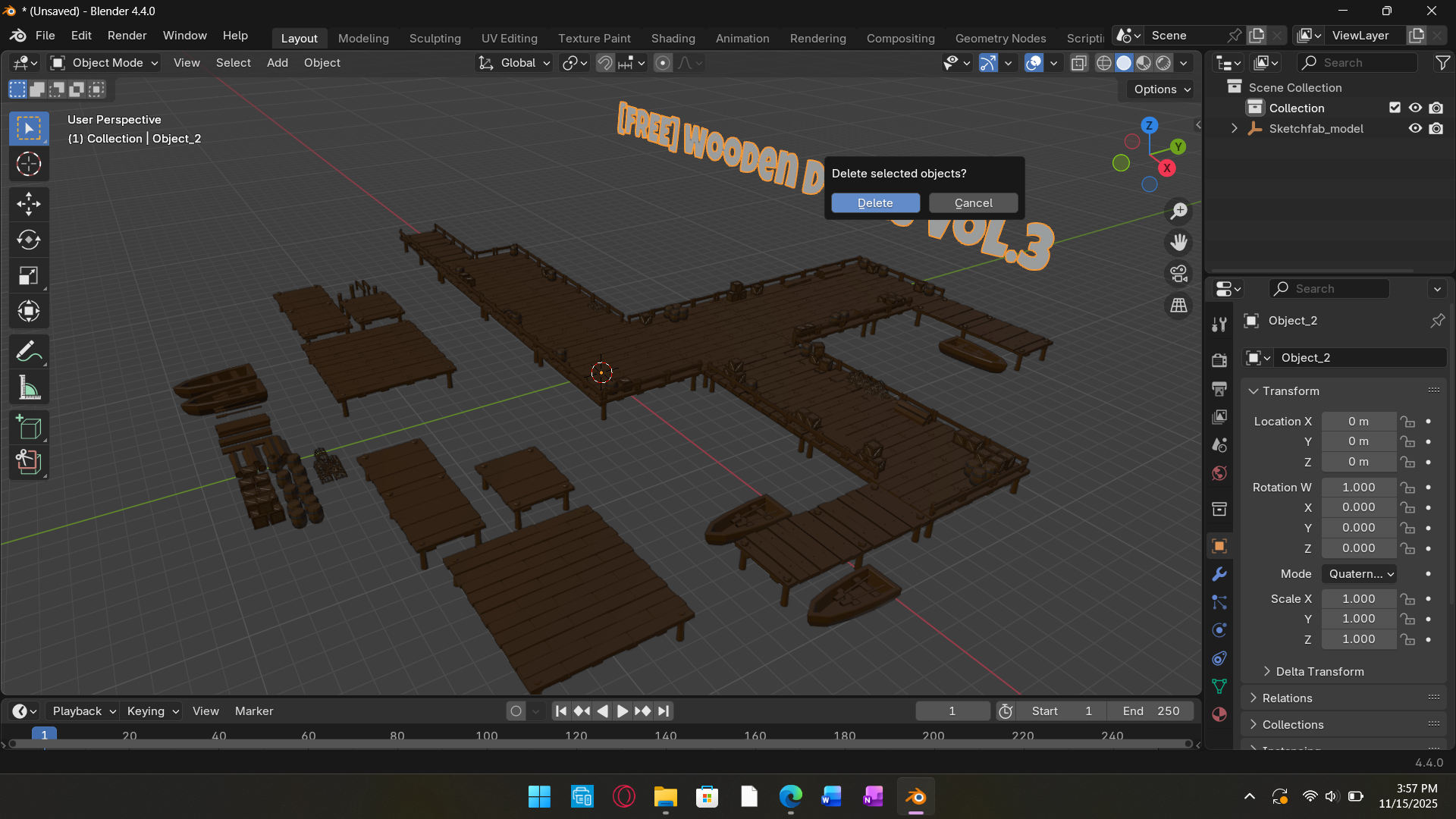Open the Render menu
Viewport: 1456px width, 819px height.
(127, 36)
